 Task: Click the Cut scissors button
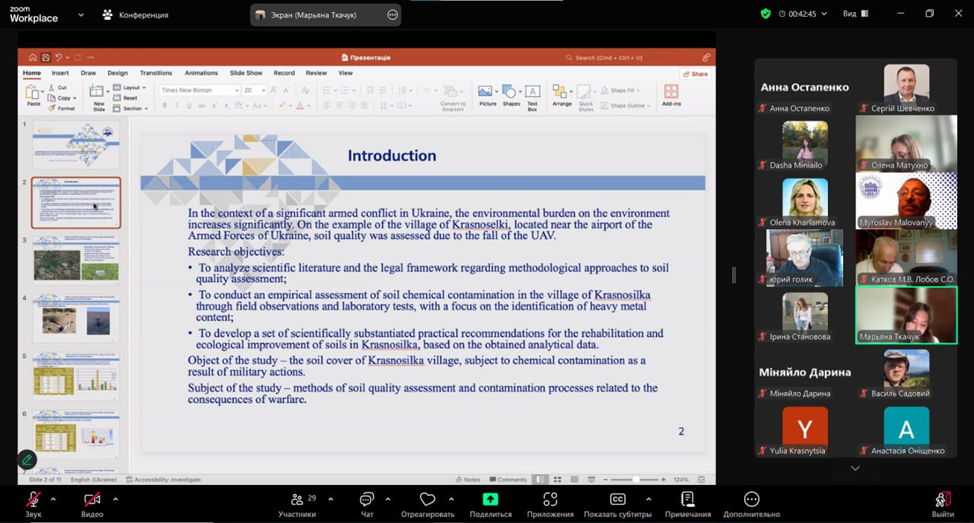[58, 88]
